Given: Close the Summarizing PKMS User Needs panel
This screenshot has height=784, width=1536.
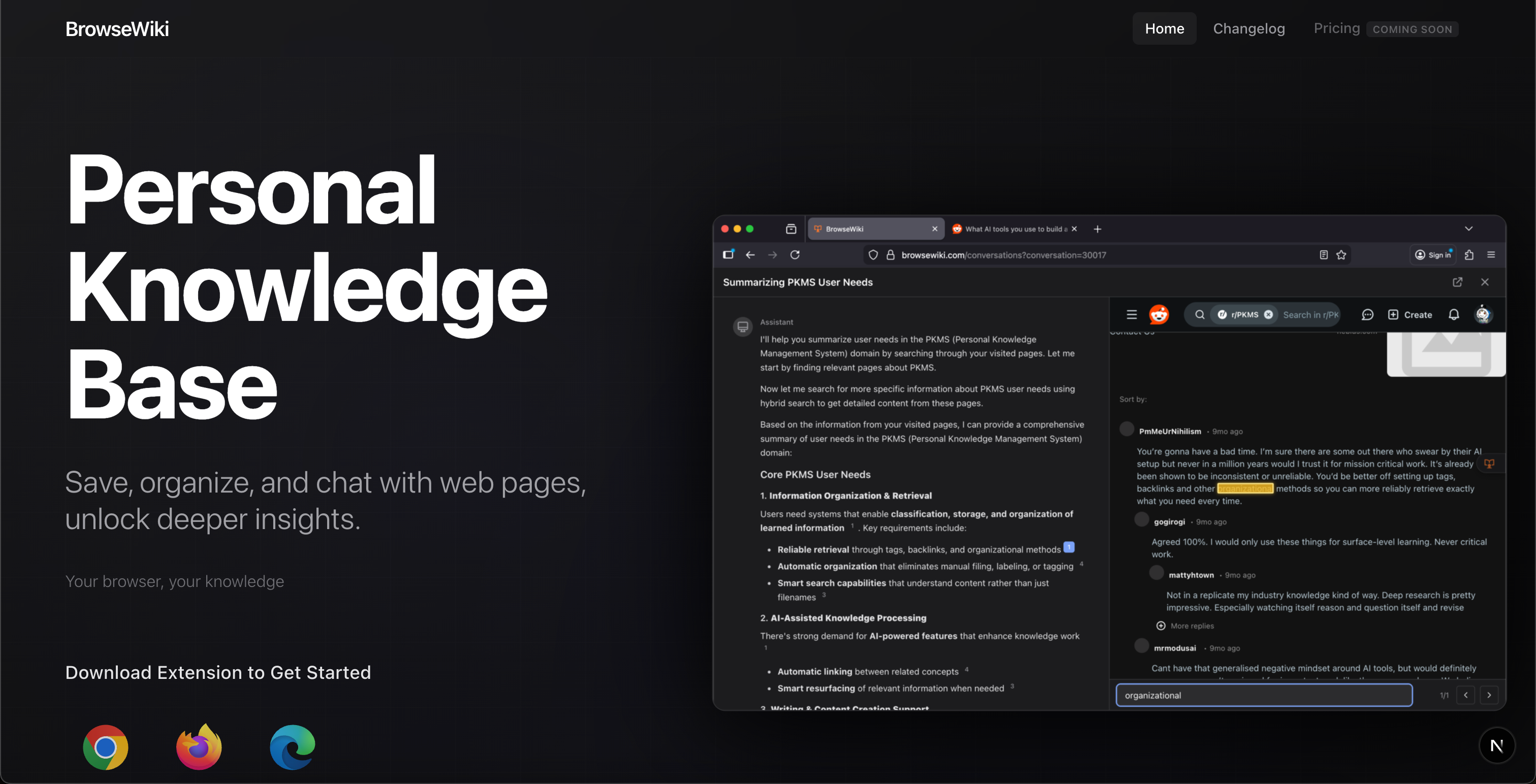Looking at the screenshot, I should 1485,282.
